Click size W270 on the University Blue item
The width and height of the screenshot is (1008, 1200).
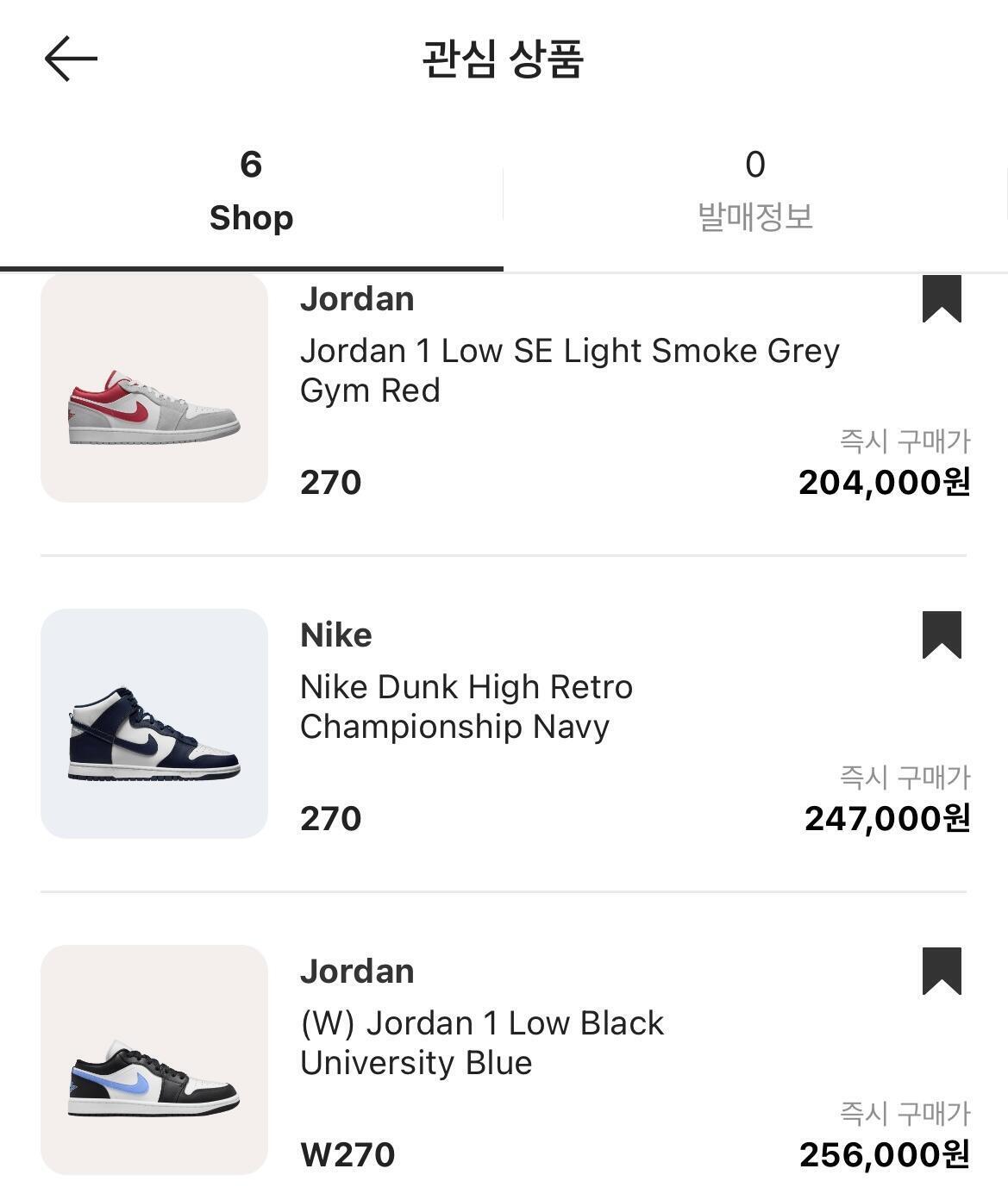(x=347, y=1155)
